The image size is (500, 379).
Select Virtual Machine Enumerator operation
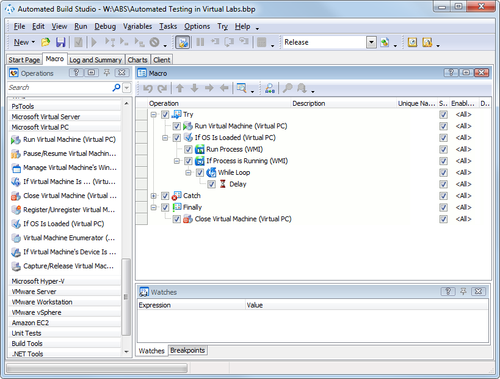(x=64, y=238)
